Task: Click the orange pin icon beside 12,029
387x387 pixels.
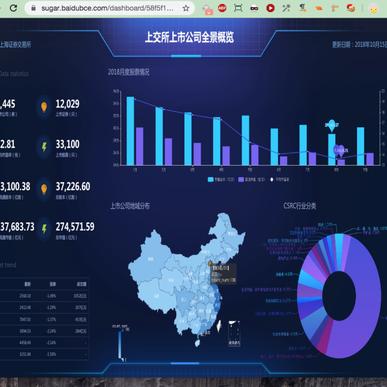Action: [44, 107]
